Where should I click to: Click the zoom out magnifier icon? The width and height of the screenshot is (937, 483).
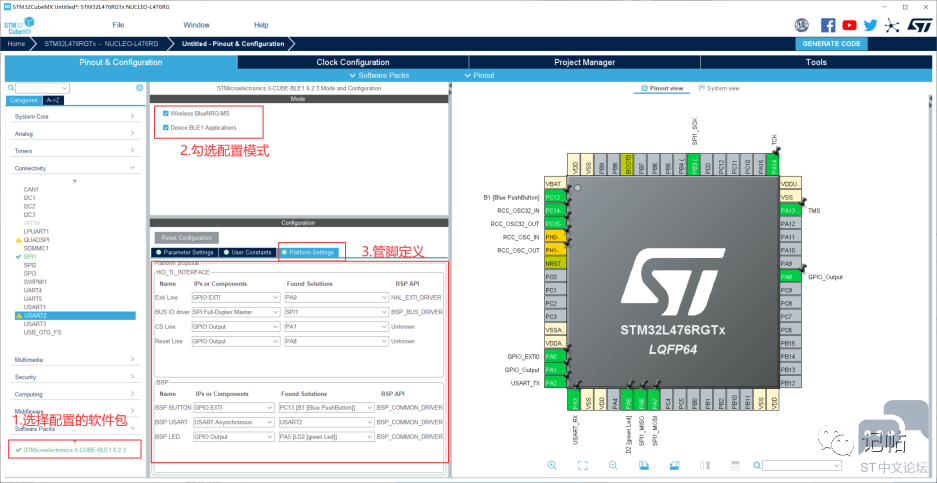pyautogui.click(x=613, y=465)
